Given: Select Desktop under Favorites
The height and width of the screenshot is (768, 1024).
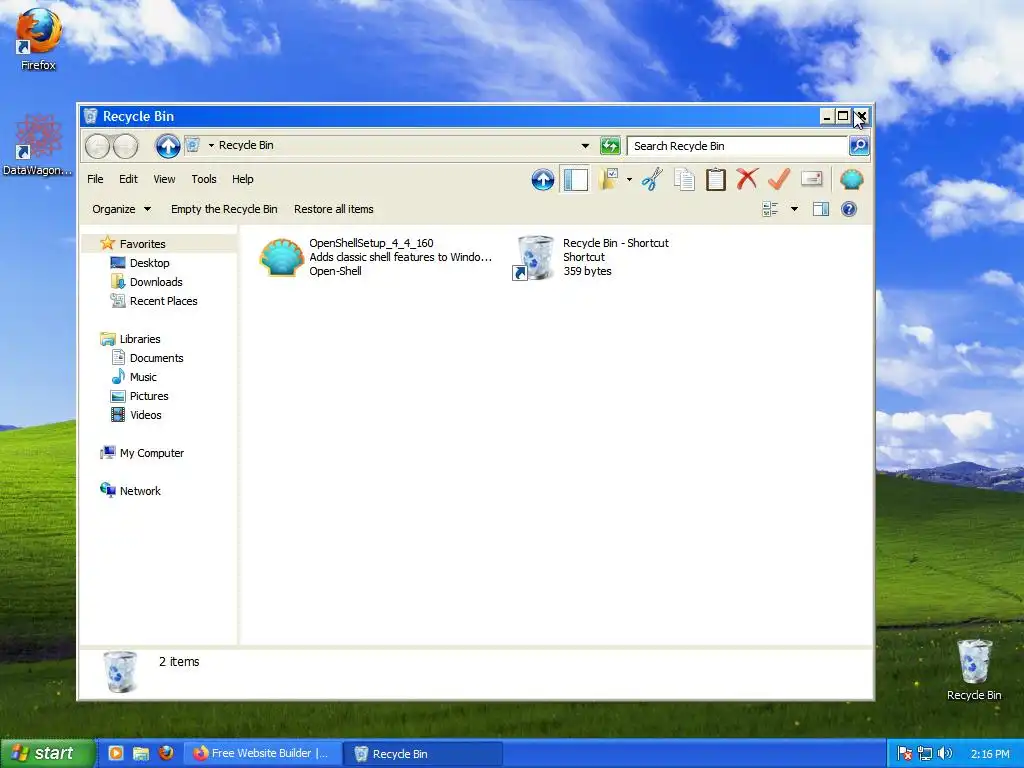Looking at the screenshot, I should coord(150,263).
